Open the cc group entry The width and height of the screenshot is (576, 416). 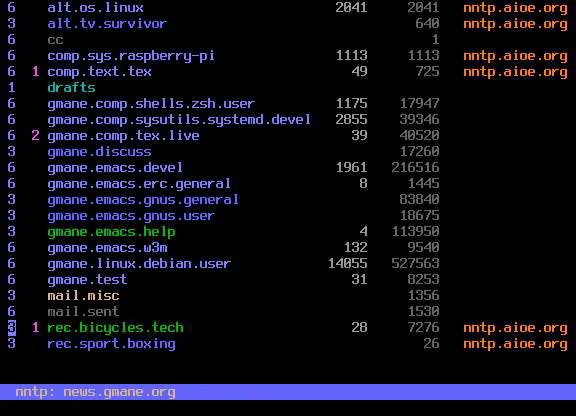point(55,40)
